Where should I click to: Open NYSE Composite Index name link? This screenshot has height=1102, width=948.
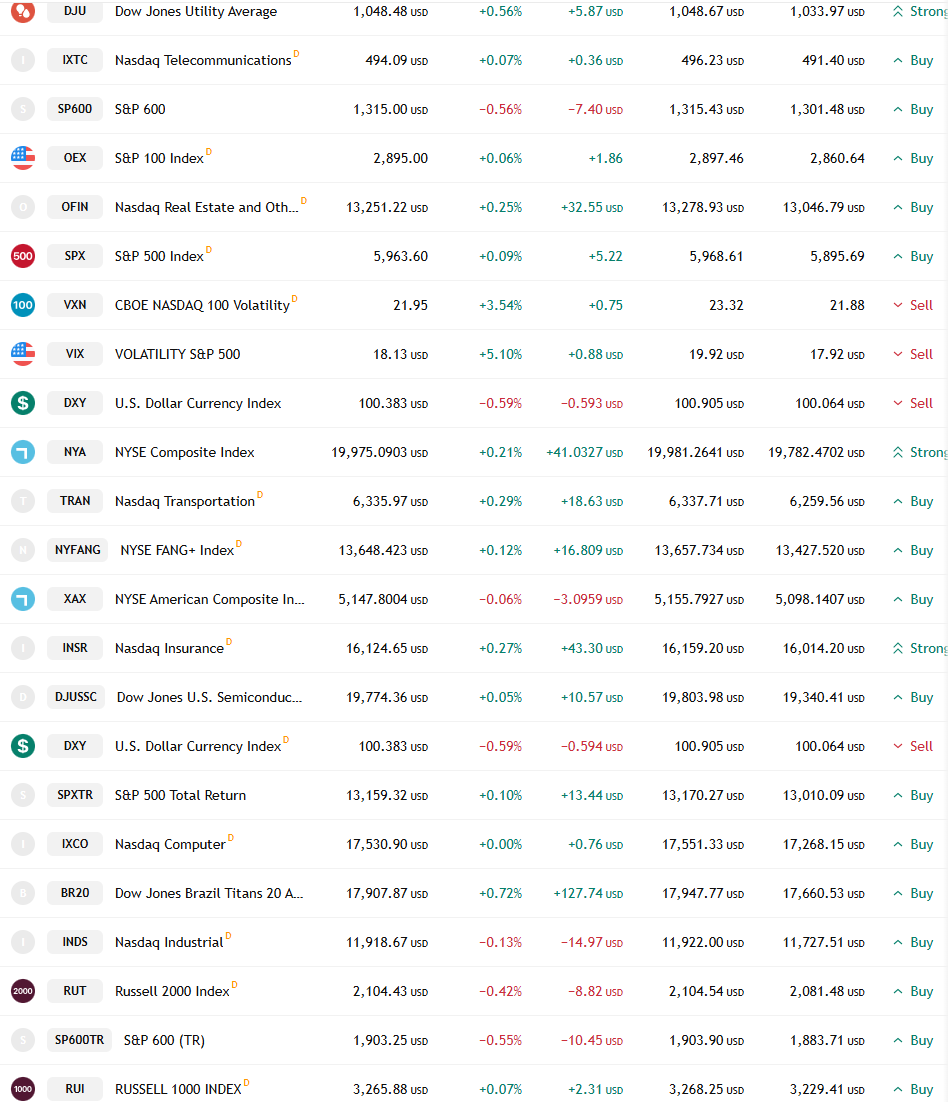coord(185,453)
